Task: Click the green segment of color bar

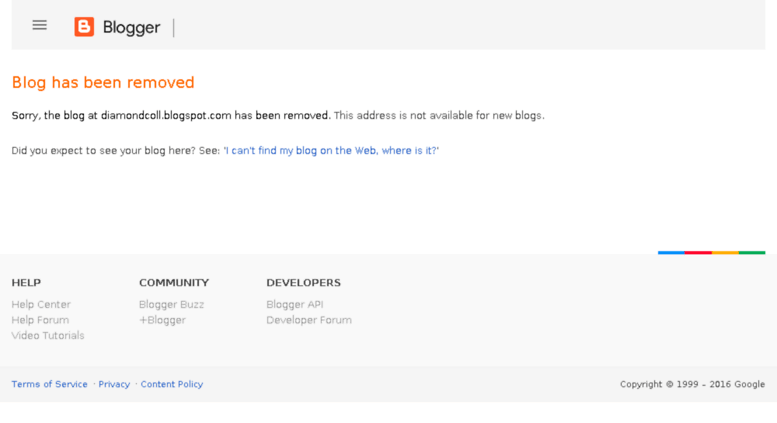Action: 752,253
